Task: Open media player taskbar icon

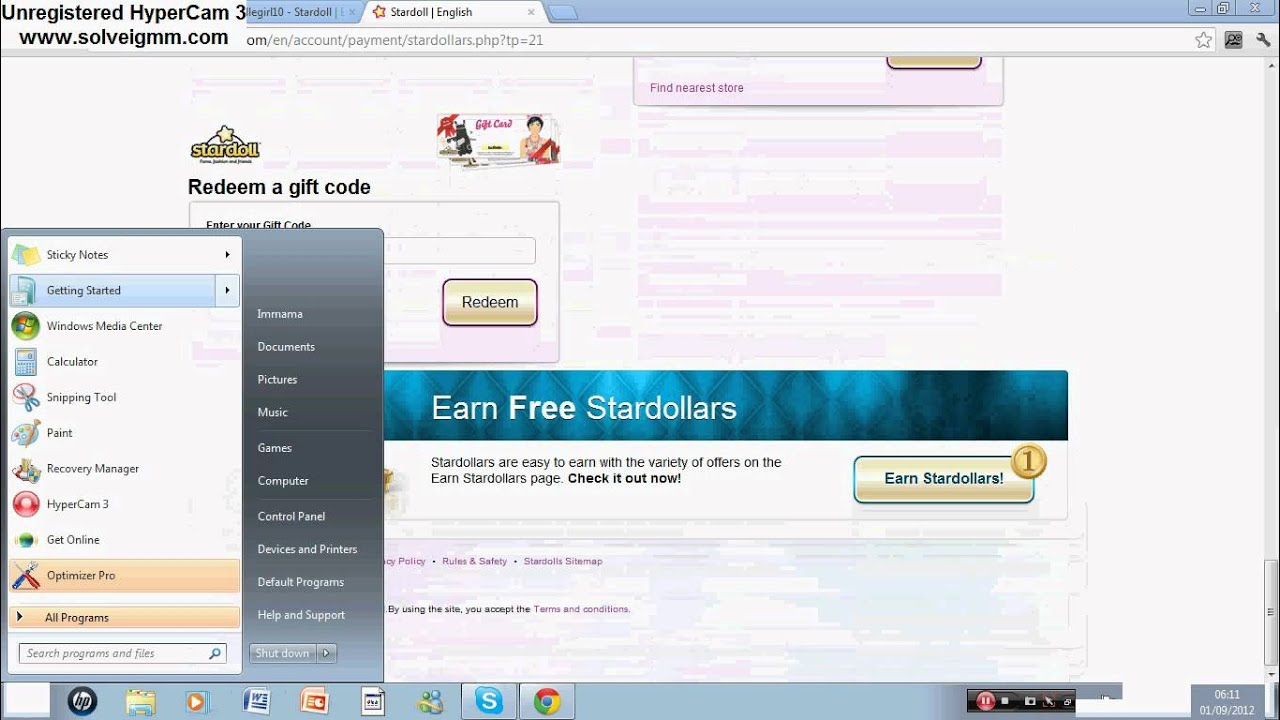Action: point(196,702)
